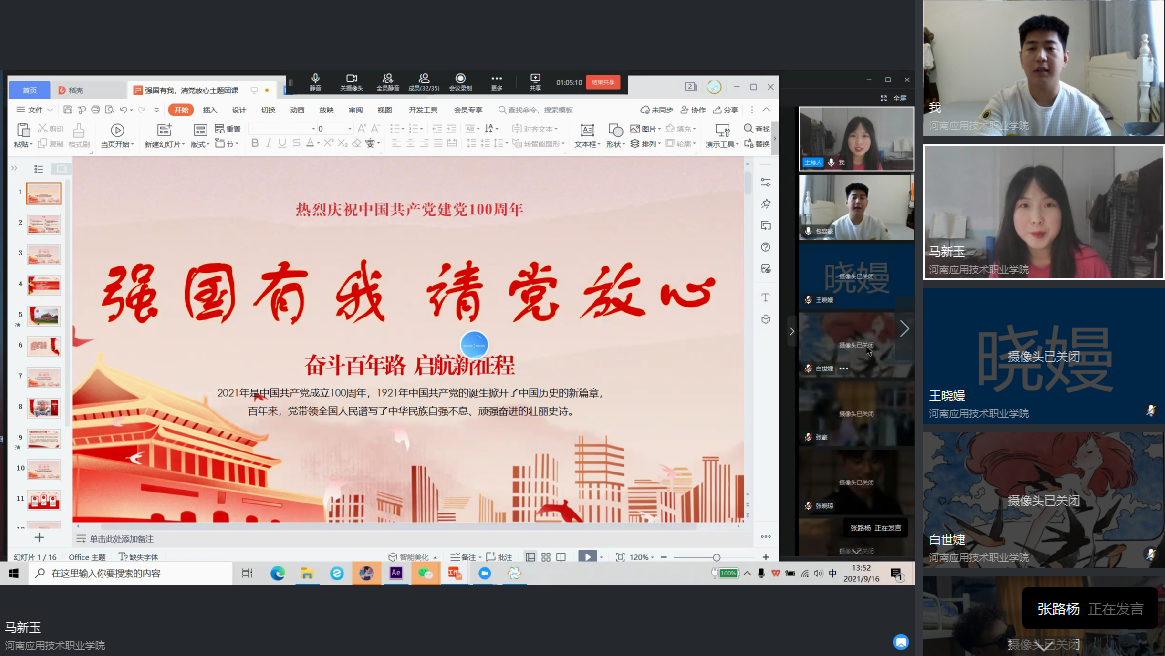Screen dimensions: 1165x656
Task: Apply bold formatting
Action: pos(255,144)
